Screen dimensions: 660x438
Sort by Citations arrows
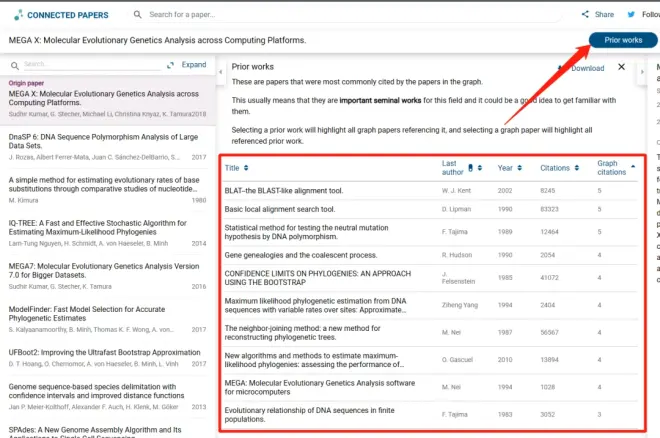pyautogui.click(x=577, y=168)
